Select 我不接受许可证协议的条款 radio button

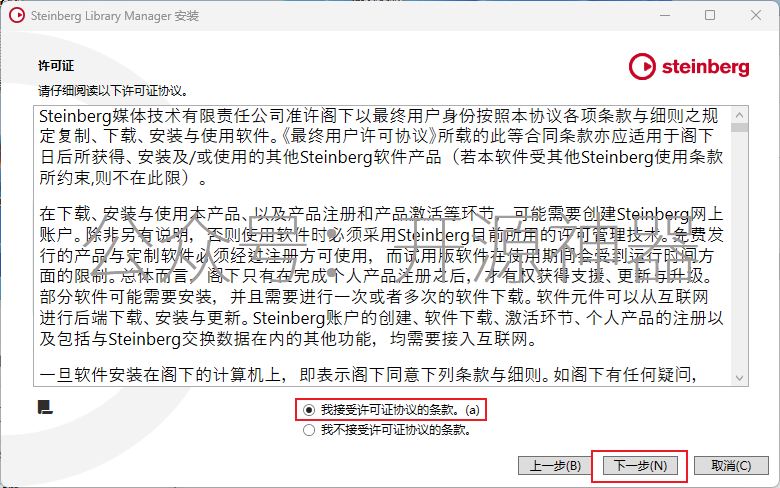point(309,430)
